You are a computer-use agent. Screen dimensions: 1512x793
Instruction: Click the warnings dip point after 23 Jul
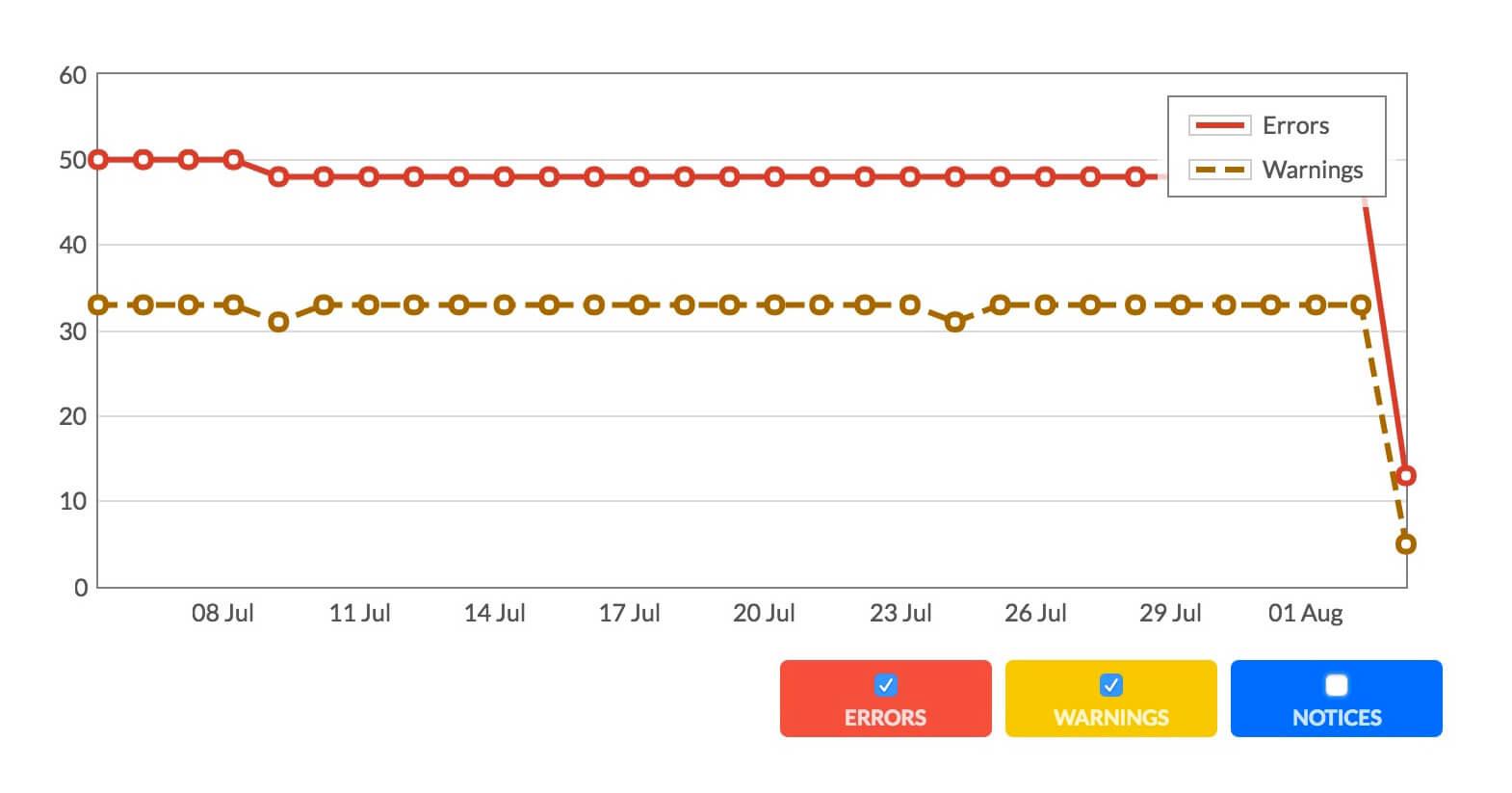(x=954, y=322)
